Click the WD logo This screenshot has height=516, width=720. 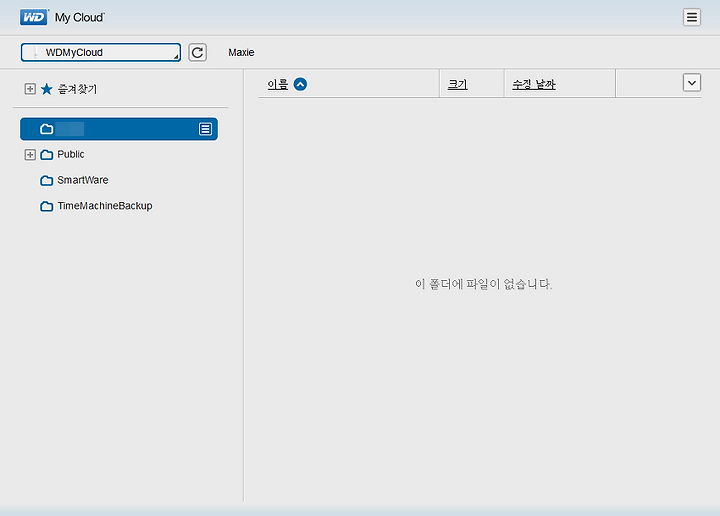(34, 17)
